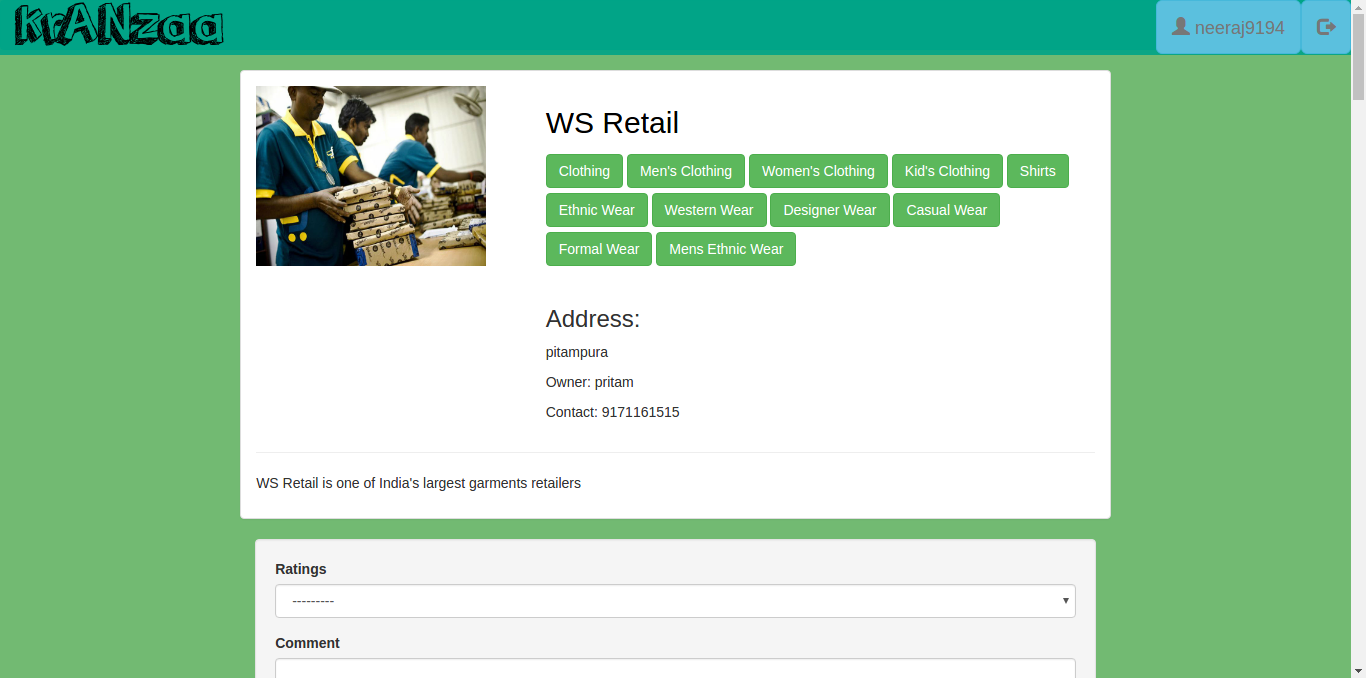1366x678 pixels.
Task: Select the Formal Wear tag
Action: pyautogui.click(x=599, y=249)
